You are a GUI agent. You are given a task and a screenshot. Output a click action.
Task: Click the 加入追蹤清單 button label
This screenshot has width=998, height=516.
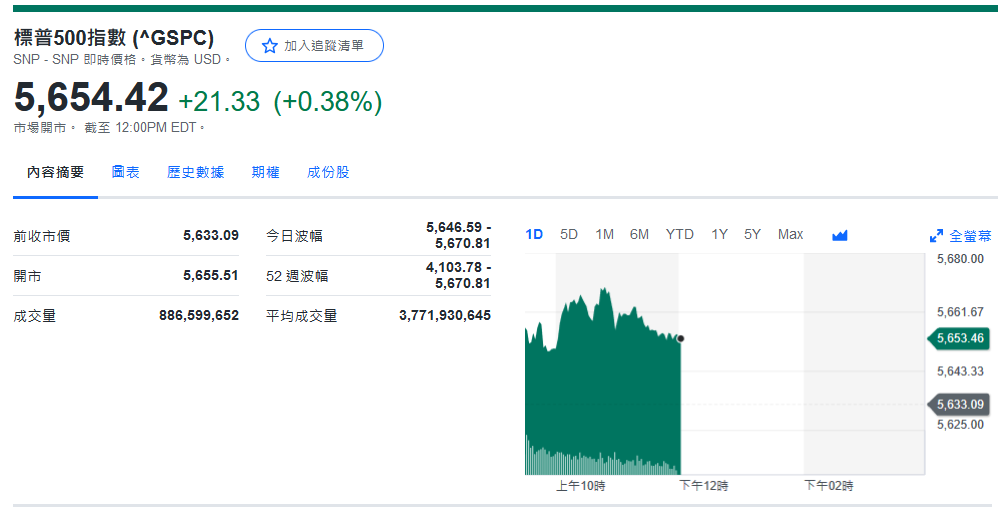tap(323, 46)
